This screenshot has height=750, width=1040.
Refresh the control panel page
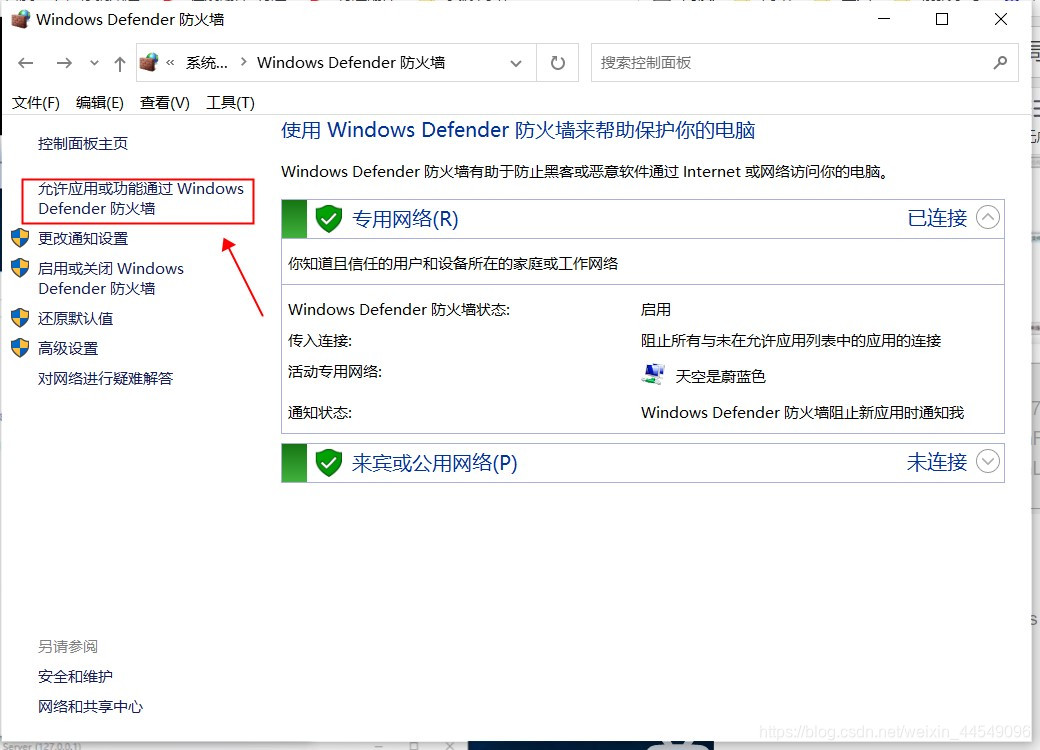(558, 63)
